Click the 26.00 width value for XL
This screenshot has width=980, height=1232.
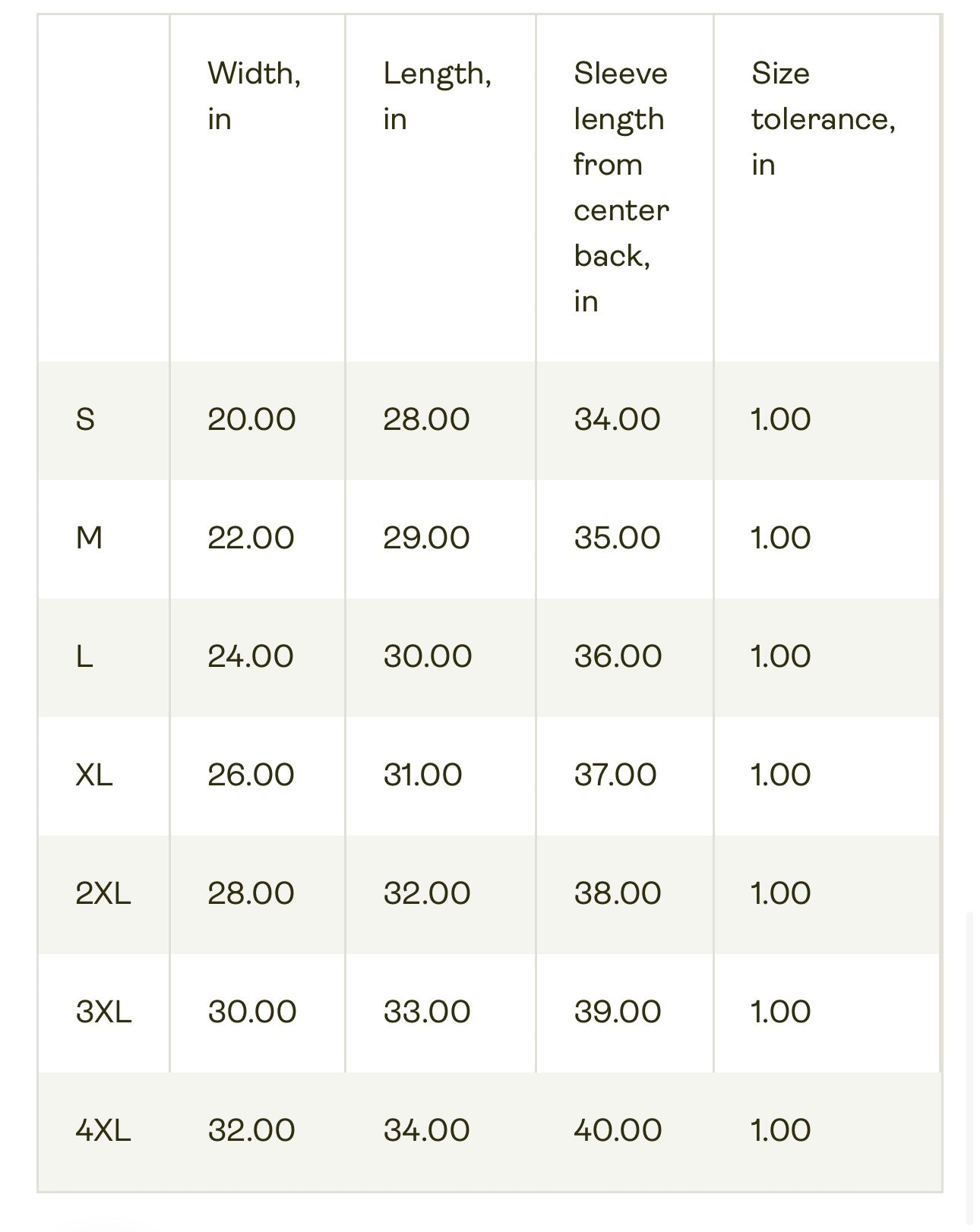(x=251, y=775)
